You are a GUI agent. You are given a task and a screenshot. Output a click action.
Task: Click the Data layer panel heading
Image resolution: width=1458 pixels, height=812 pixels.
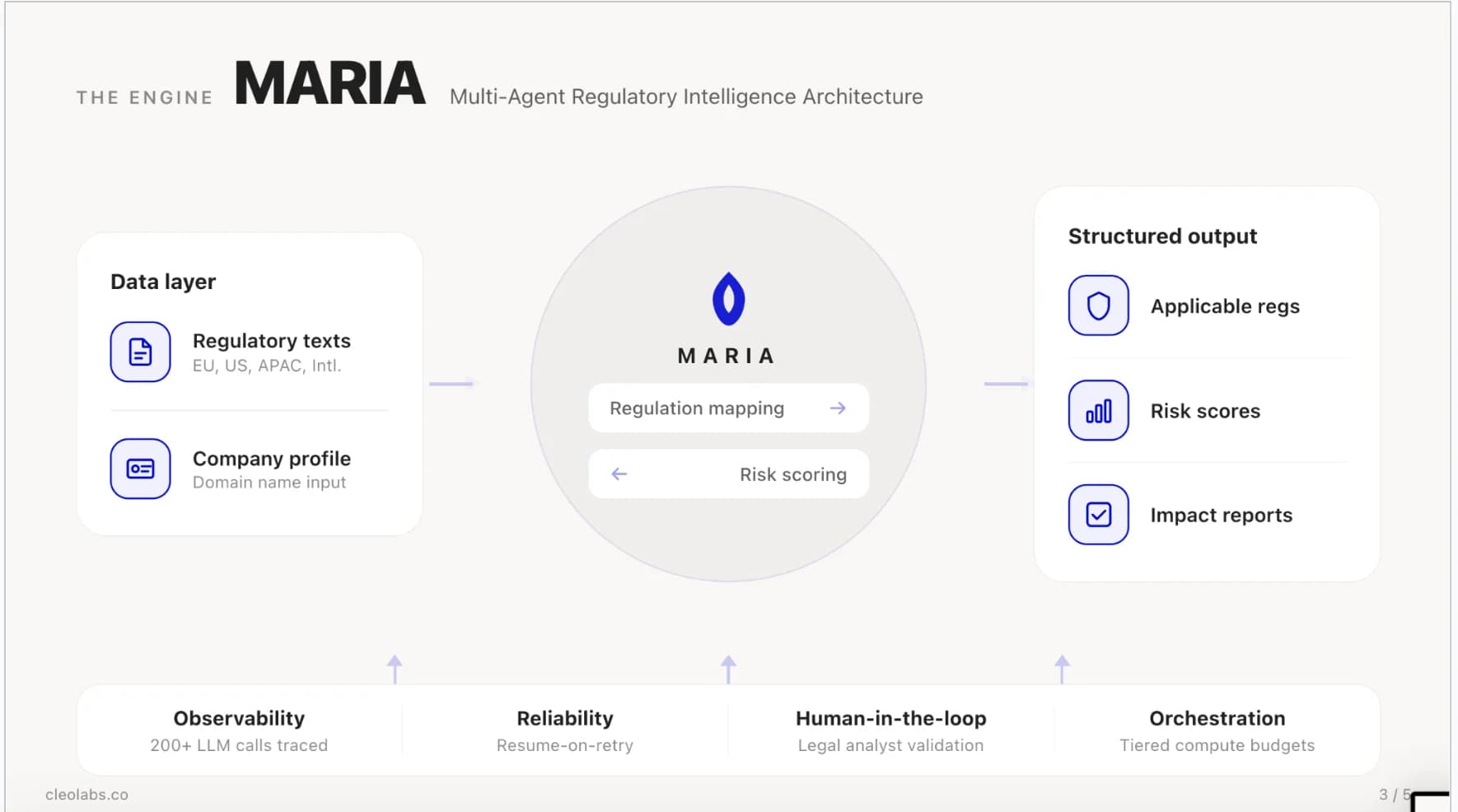(162, 281)
